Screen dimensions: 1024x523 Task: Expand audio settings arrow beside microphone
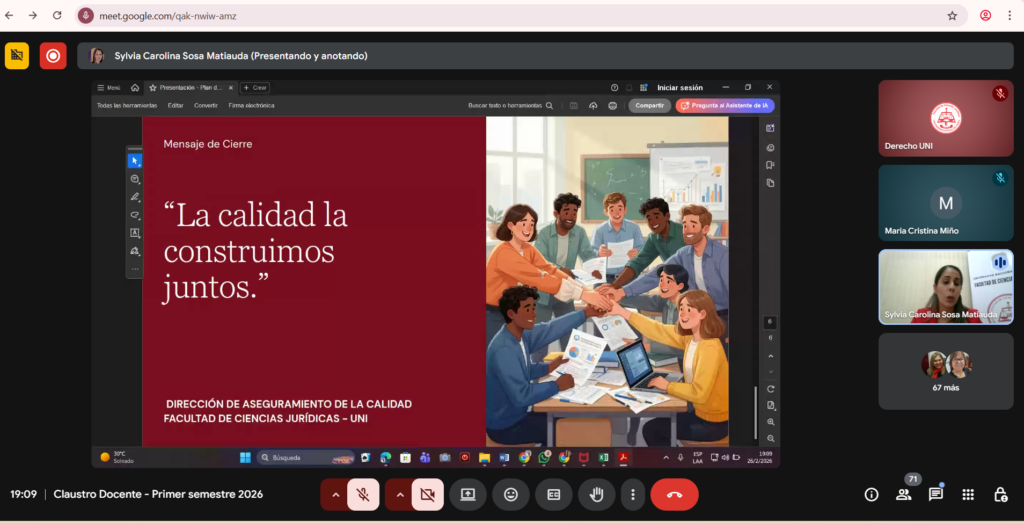coord(334,494)
